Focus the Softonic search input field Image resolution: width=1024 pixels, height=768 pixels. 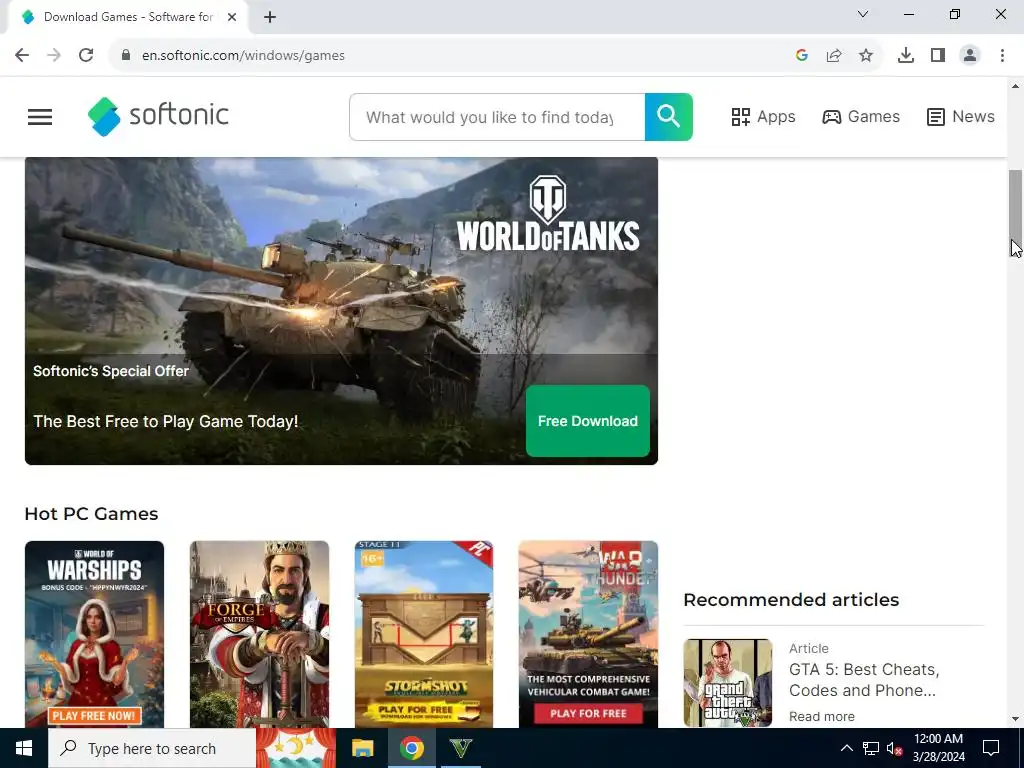(x=497, y=117)
